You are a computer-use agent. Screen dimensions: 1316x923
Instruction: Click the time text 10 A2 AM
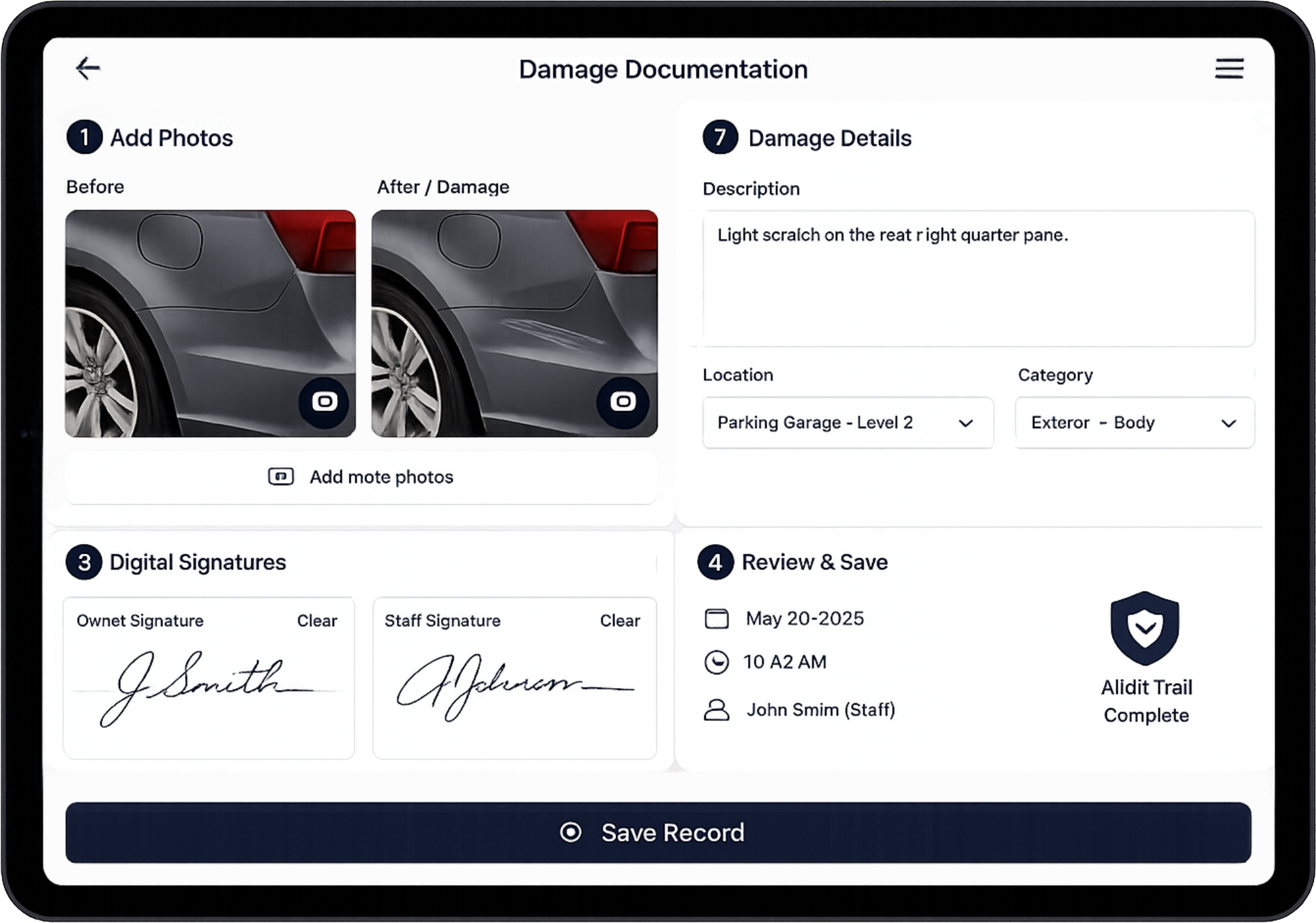click(785, 662)
